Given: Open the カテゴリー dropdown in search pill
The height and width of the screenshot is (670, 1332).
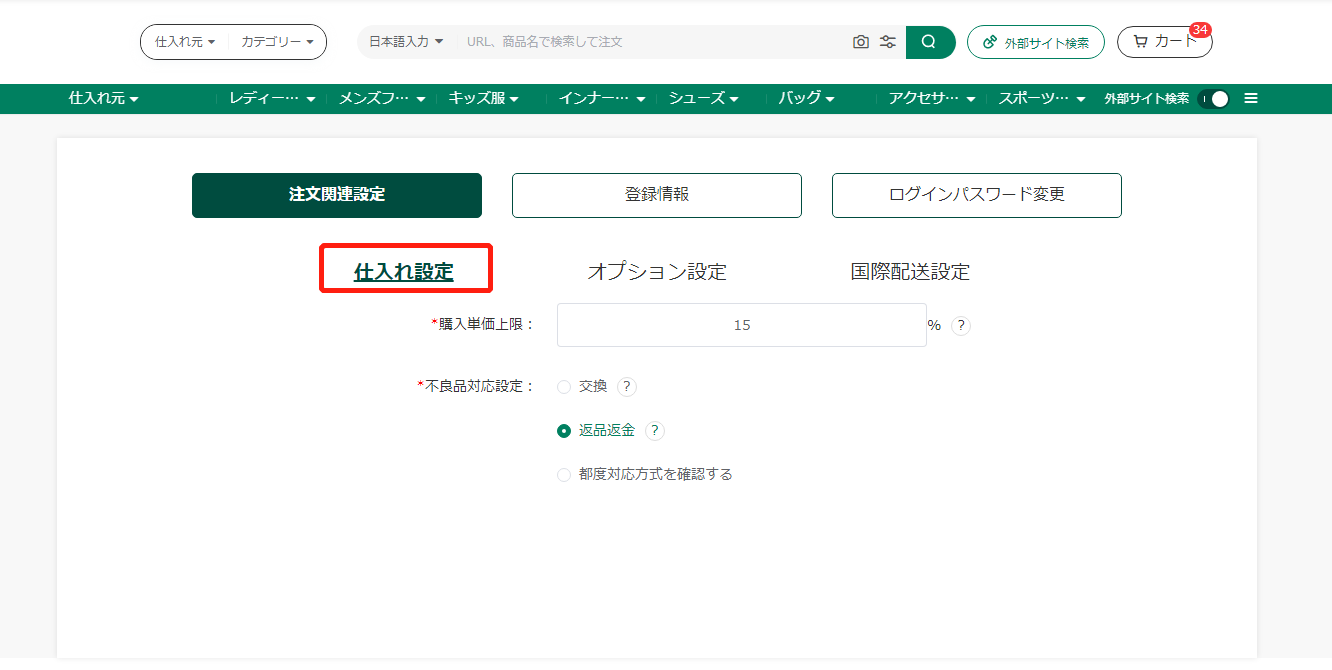Looking at the screenshot, I should click(277, 42).
